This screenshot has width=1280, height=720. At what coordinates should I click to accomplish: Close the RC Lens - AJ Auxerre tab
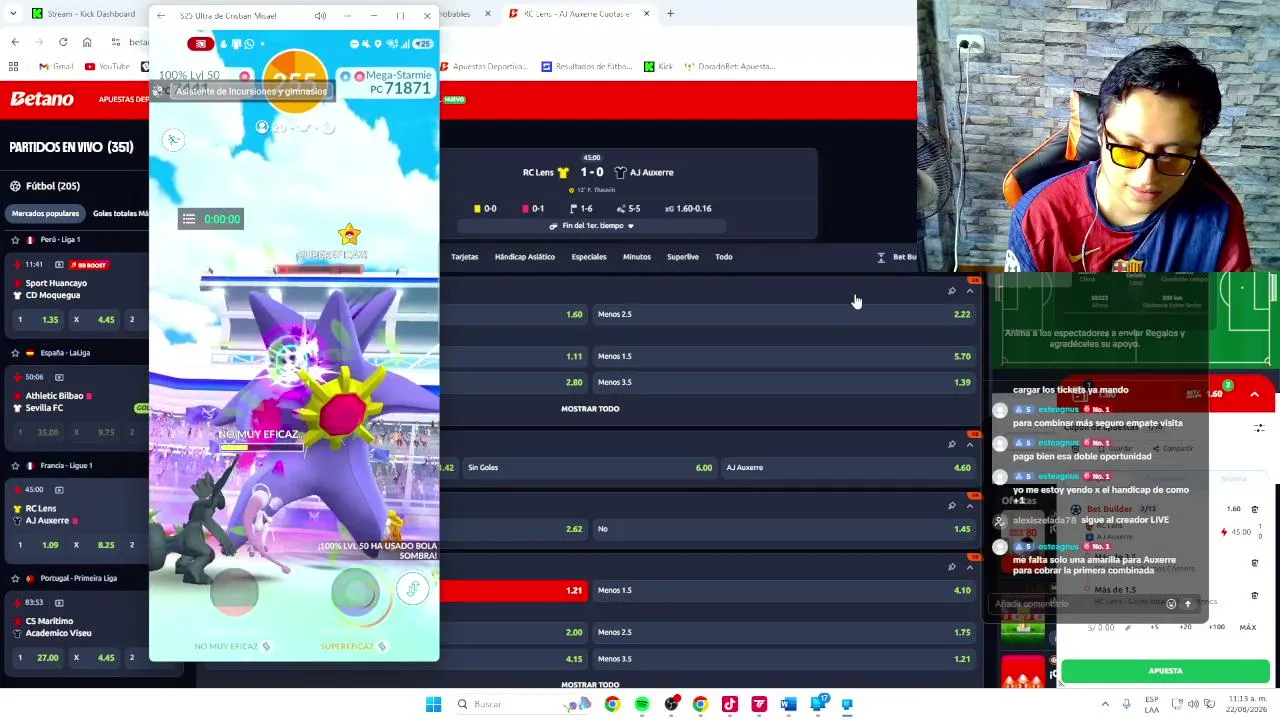point(646,14)
